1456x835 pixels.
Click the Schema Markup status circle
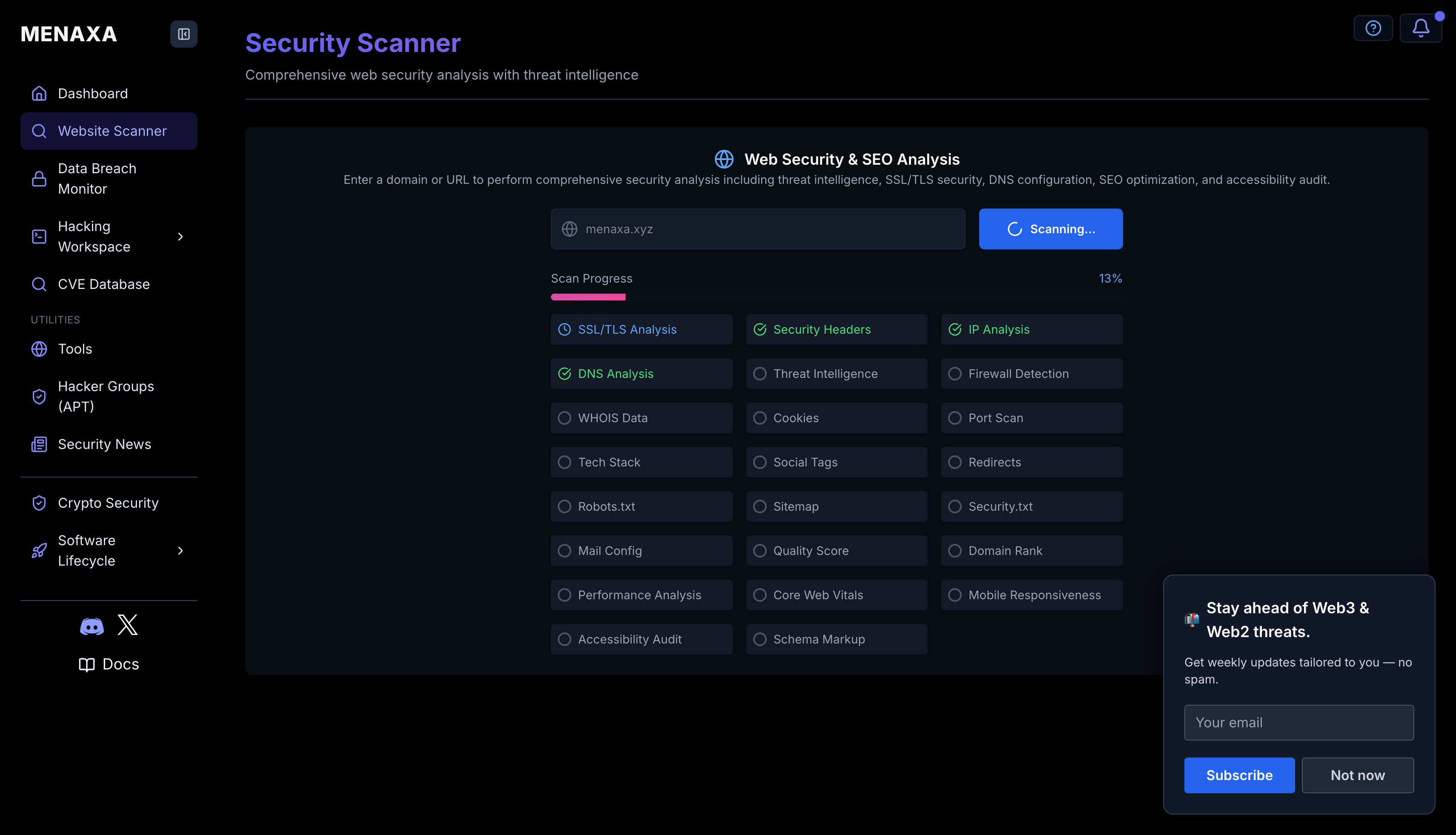tap(760, 639)
